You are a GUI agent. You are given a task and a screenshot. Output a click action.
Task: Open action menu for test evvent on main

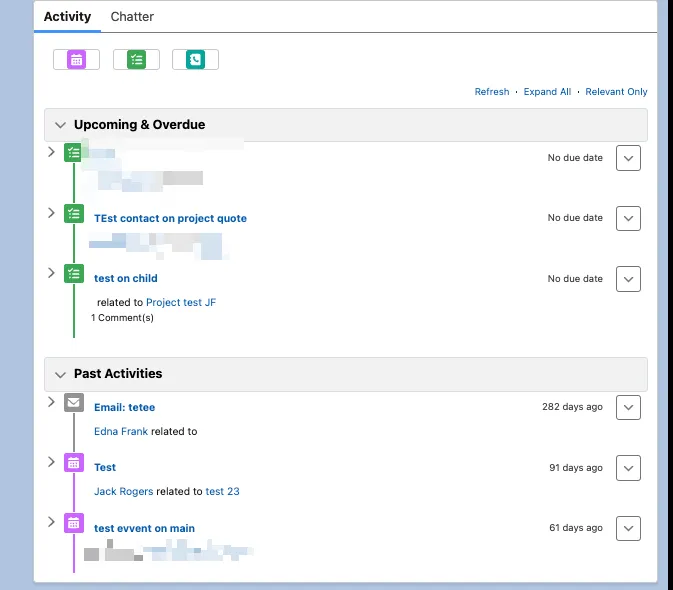point(628,528)
